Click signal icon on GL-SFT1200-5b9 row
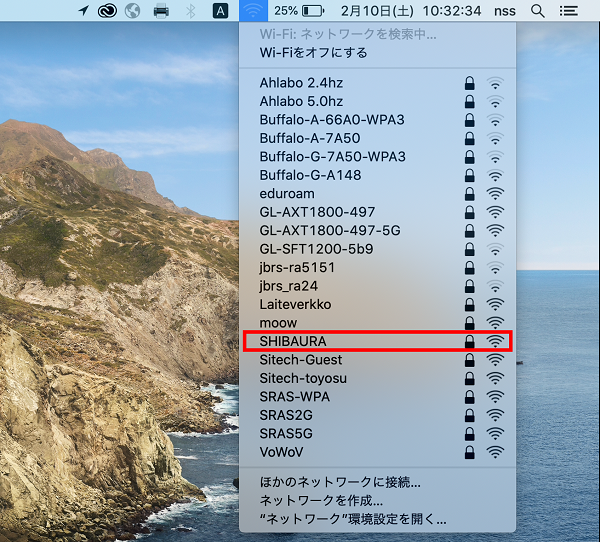 (495, 249)
